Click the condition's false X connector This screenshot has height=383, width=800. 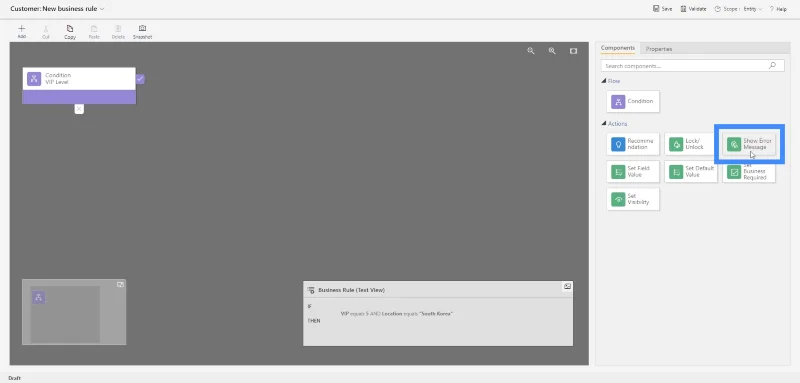click(79, 109)
